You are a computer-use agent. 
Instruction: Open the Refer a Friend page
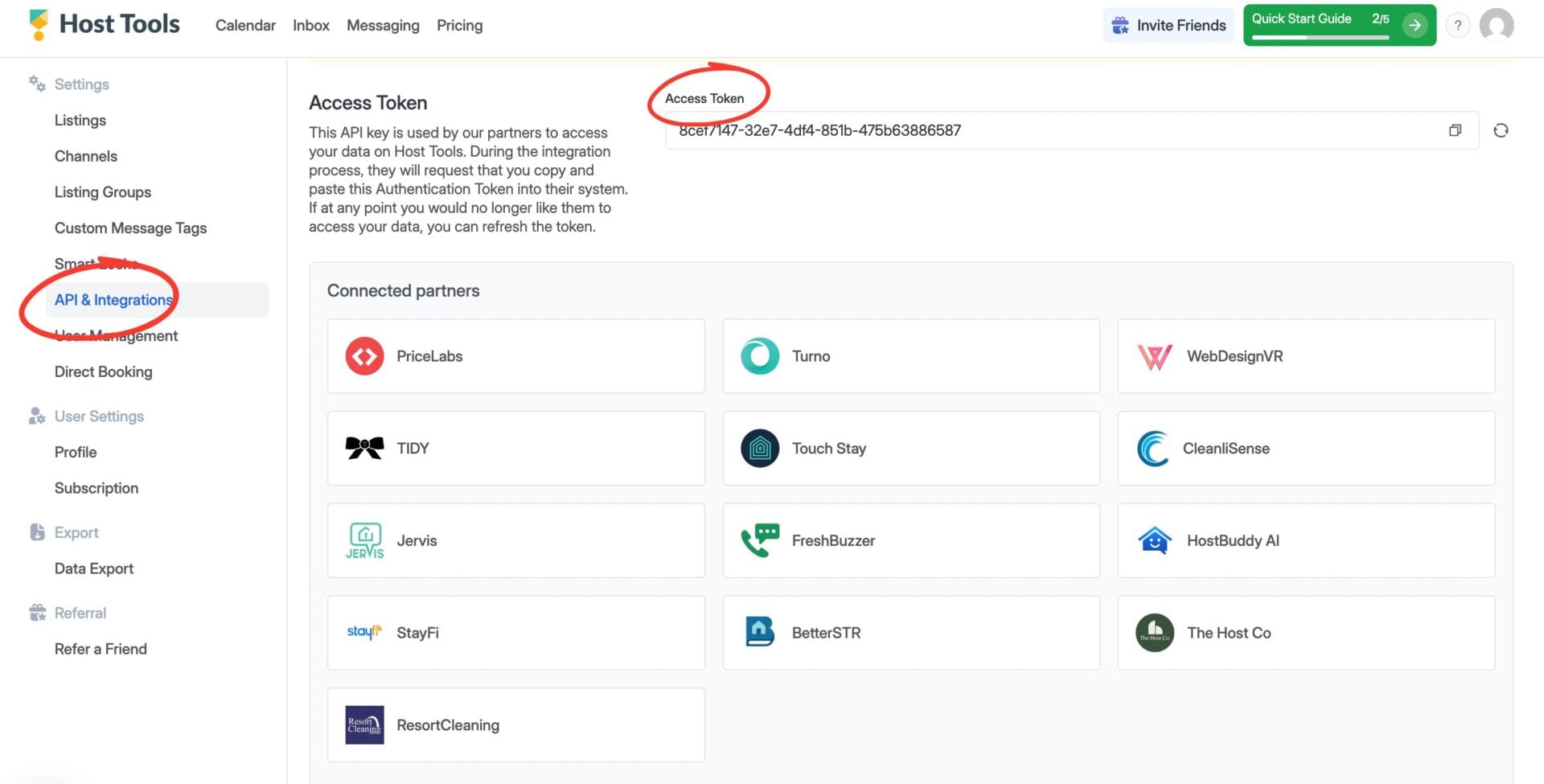(x=101, y=649)
